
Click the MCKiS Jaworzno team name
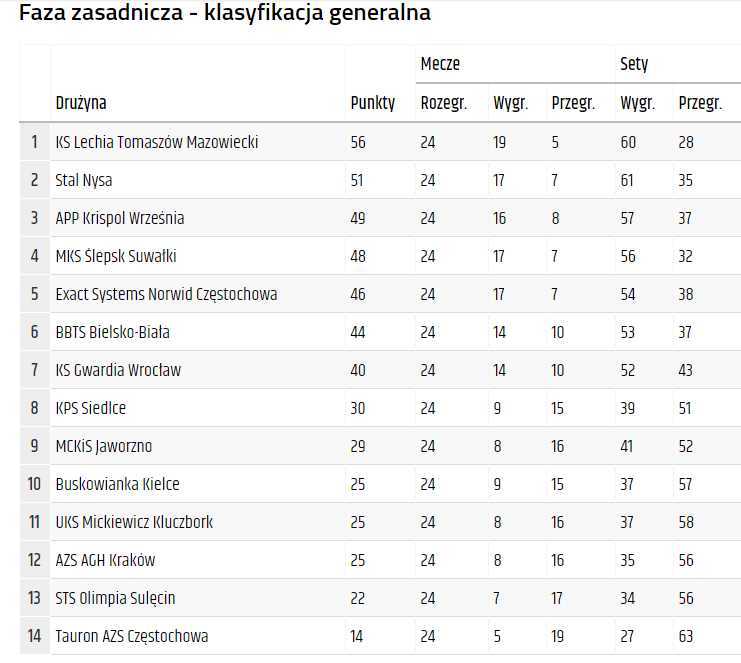click(104, 446)
